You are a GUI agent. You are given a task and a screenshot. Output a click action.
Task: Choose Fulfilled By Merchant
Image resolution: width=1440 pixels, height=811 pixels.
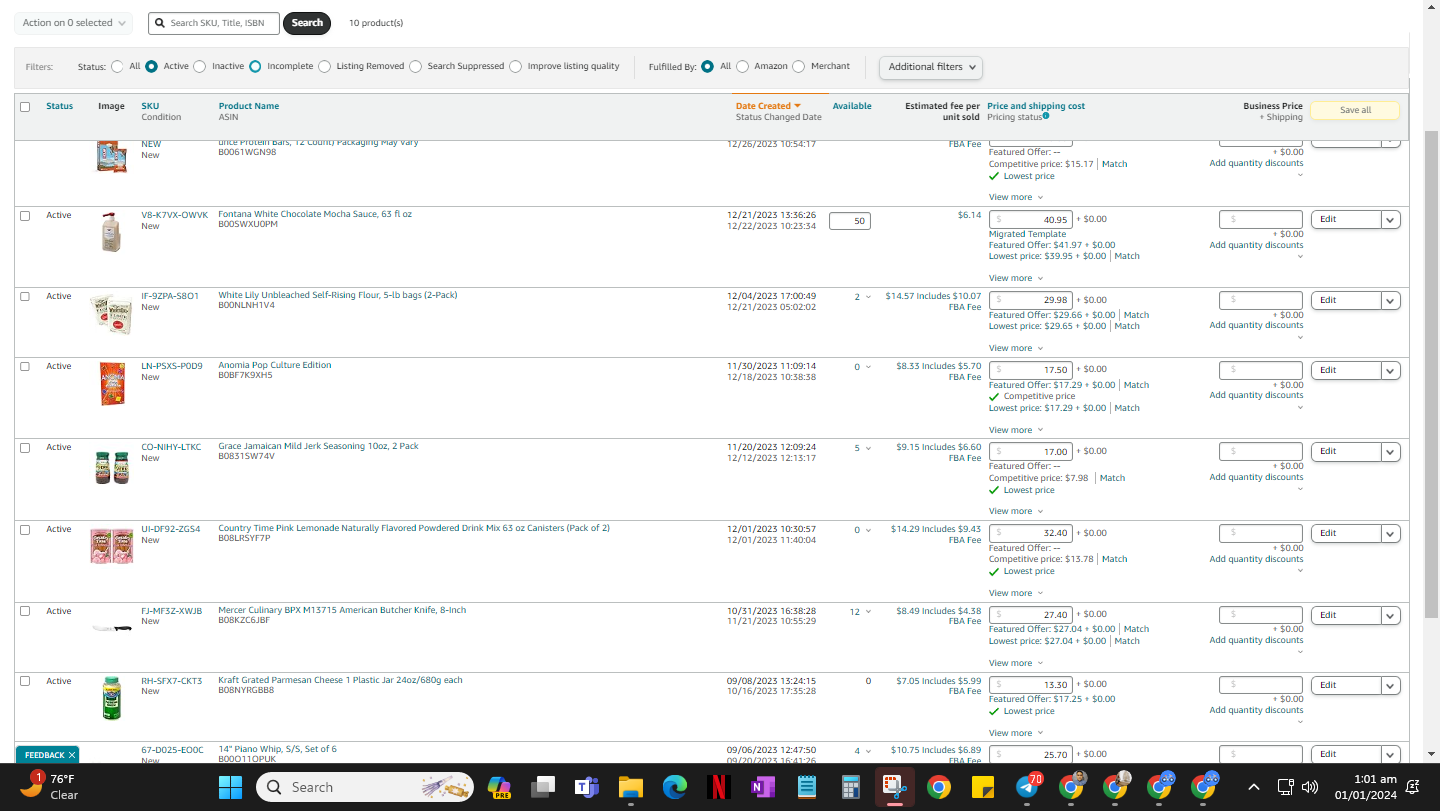point(798,67)
